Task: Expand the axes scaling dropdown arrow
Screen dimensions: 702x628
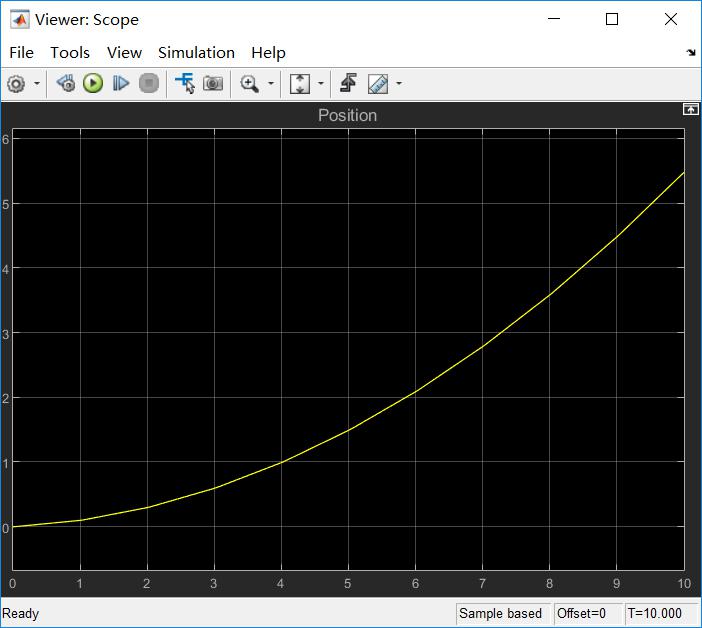Action: pyautogui.click(x=321, y=83)
